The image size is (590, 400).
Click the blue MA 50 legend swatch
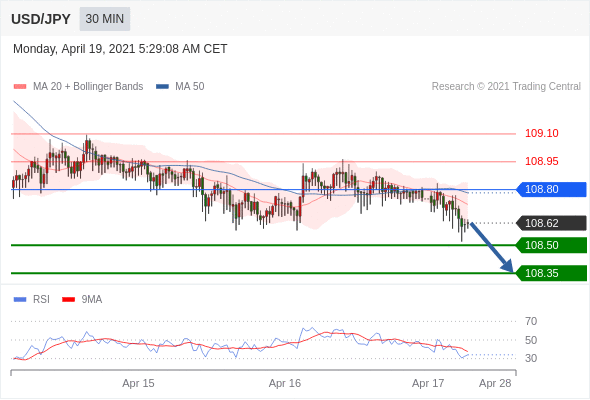coord(162,87)
